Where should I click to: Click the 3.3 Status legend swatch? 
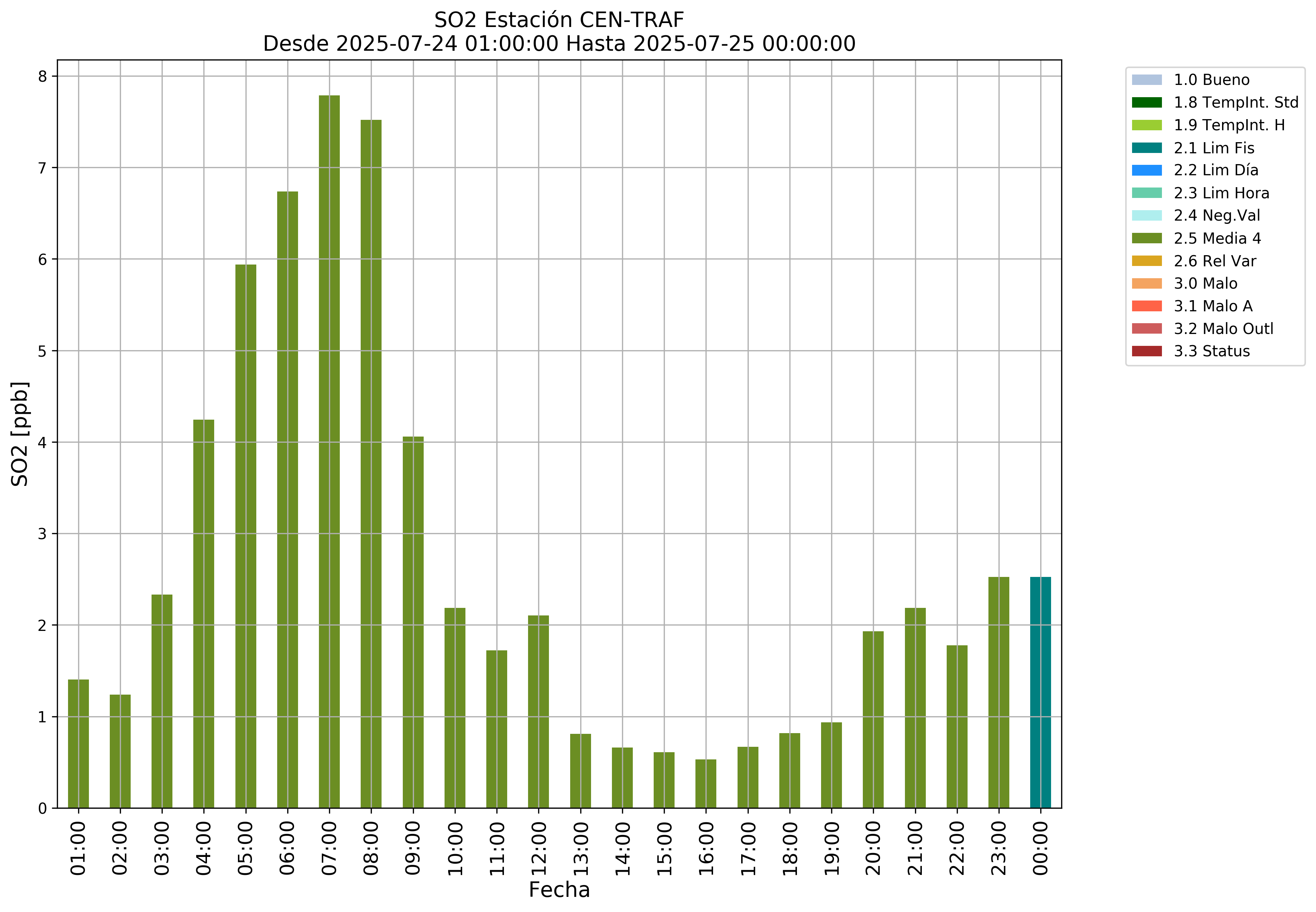(1146, 351)
